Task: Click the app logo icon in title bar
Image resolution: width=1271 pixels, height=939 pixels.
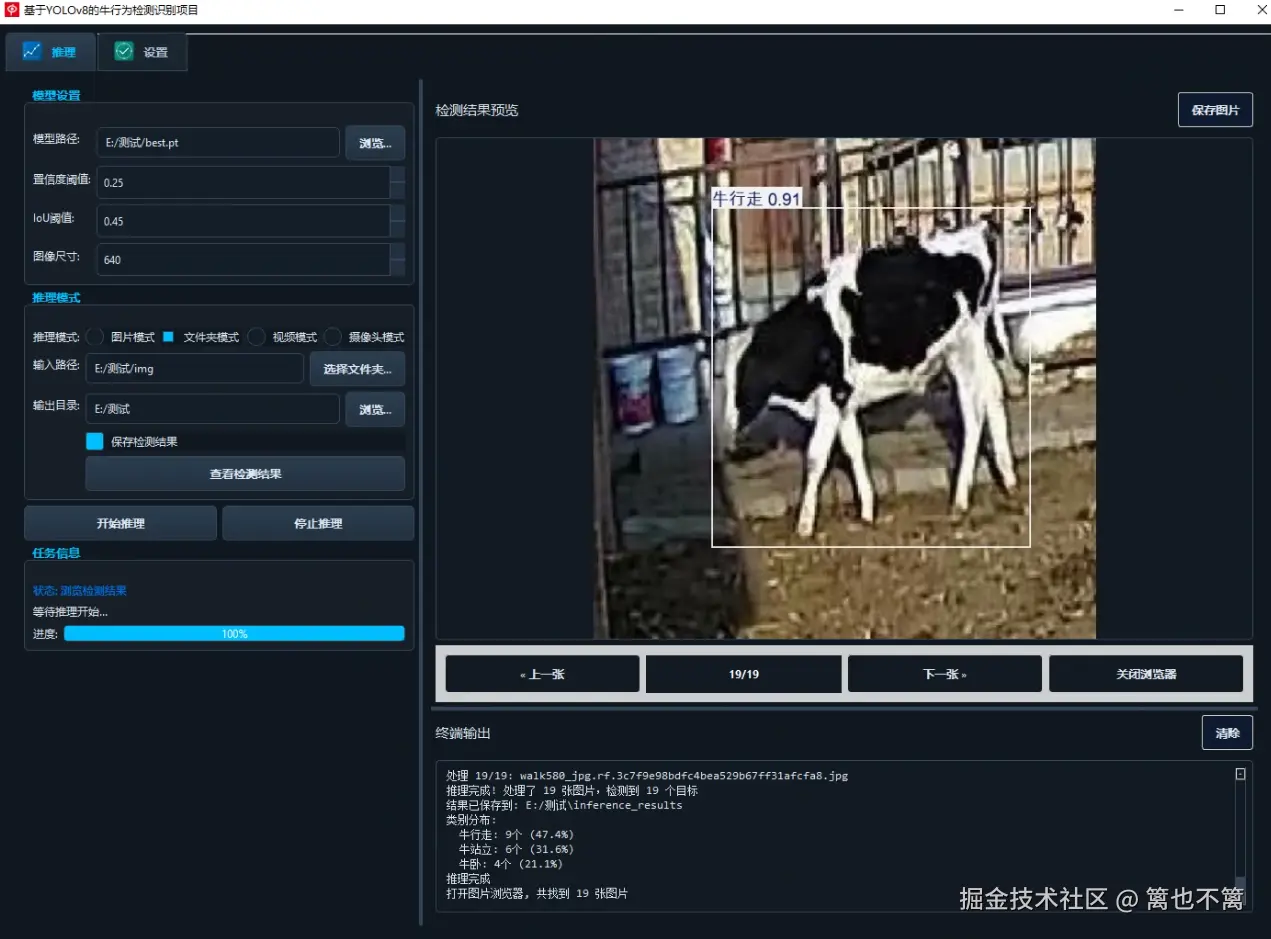Action: pyautogui.click(x=12, y=10)
